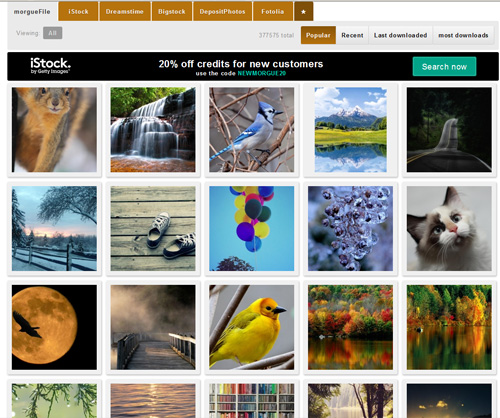
Task: Select the cat looking up thumbnail
Action: [x=449, y=228]
